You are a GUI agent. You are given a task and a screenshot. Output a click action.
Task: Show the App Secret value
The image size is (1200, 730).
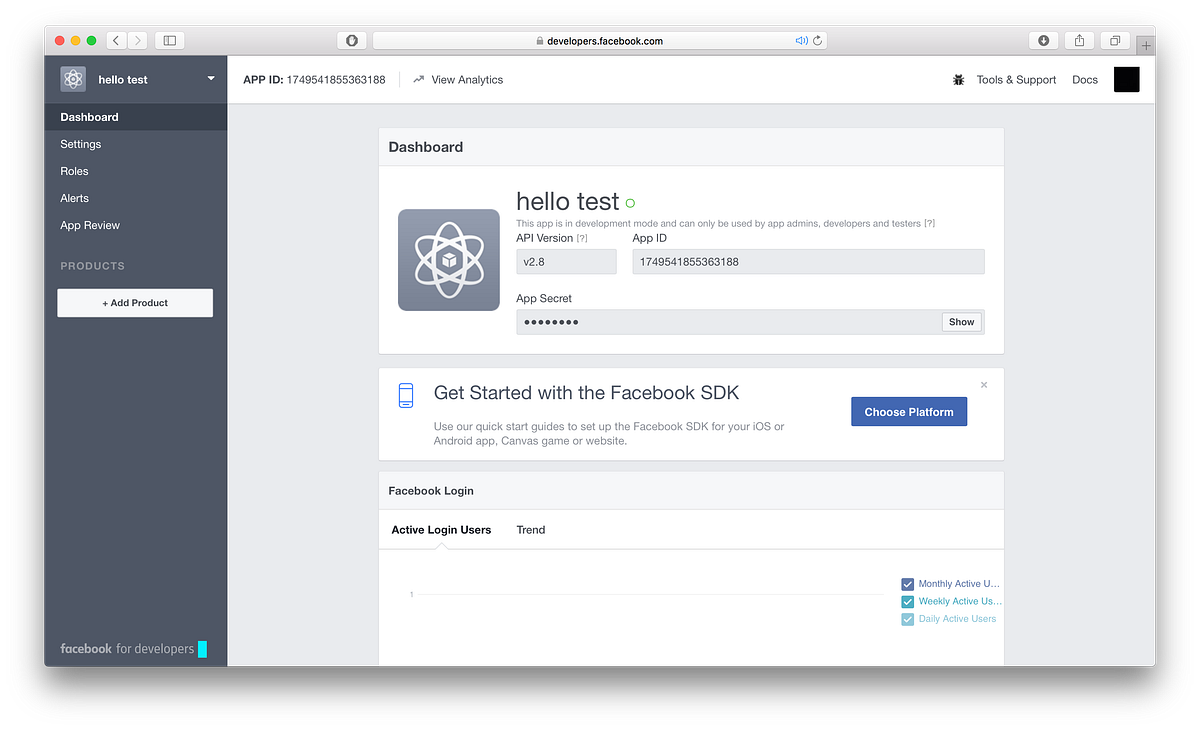tap(961, 321)
